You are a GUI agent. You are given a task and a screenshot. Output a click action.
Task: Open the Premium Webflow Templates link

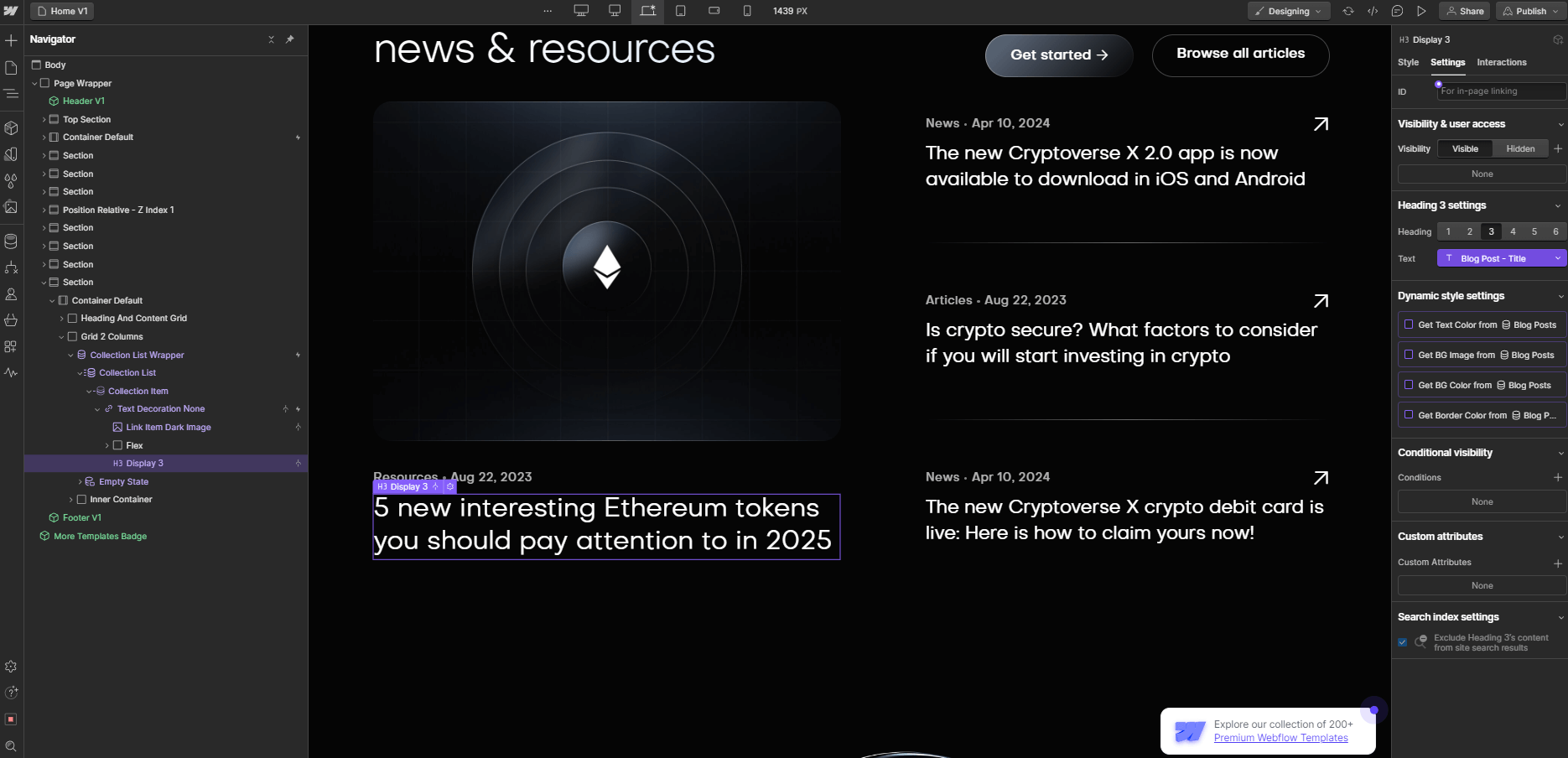click(x=1280, y=737)
